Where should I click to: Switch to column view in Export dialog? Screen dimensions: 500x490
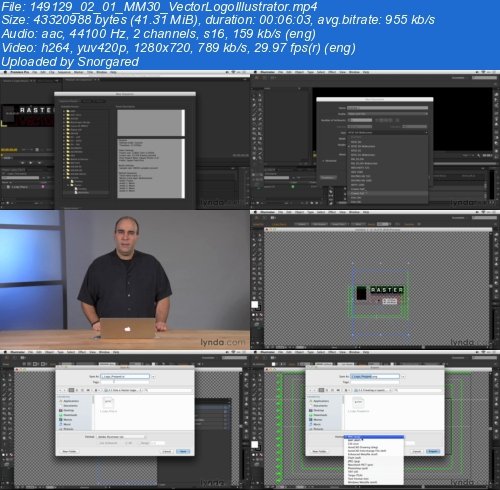pos(333,390)
